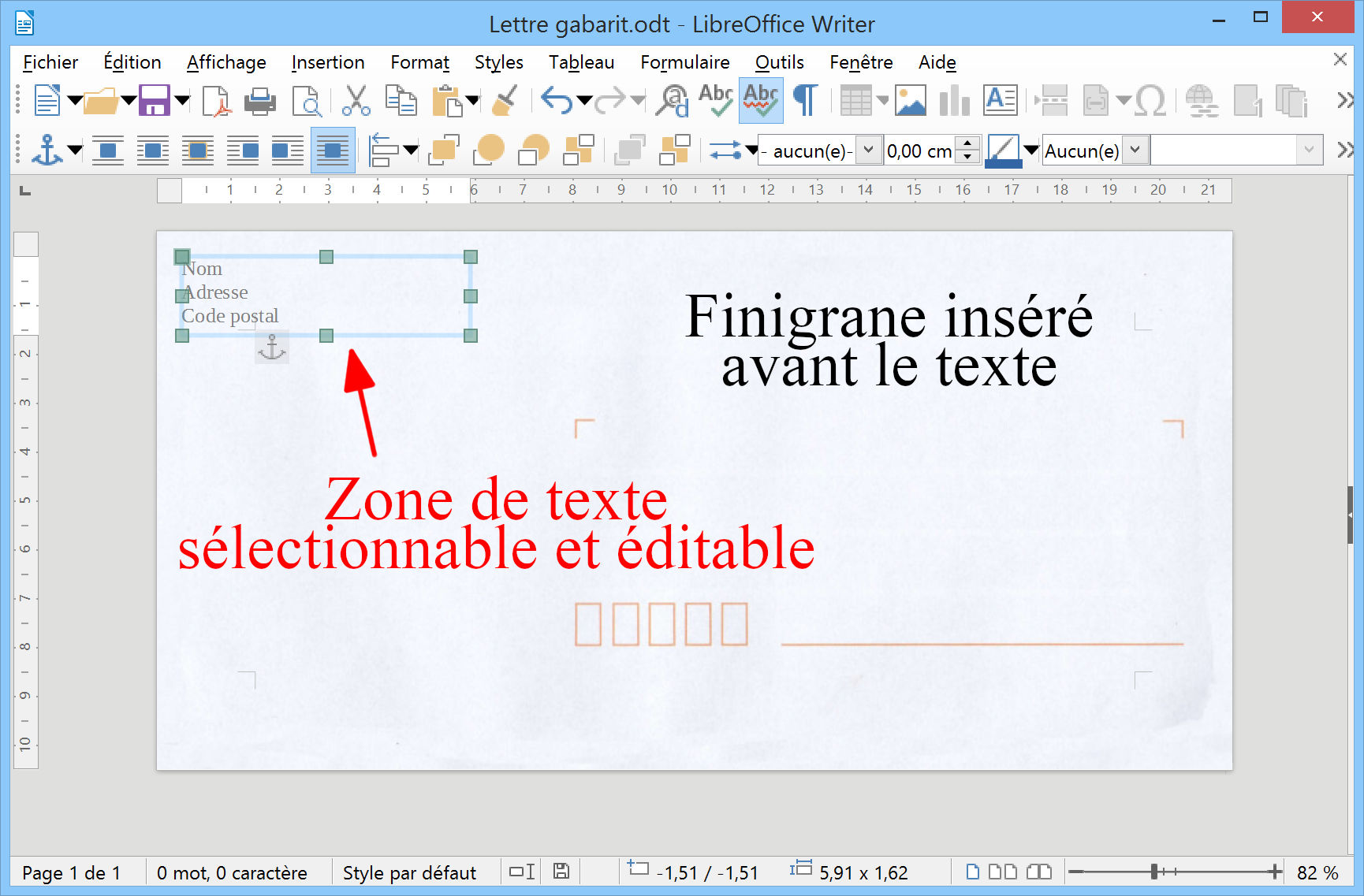This screenshot has height=896, width=1364.
Task: Open the Styles menu
Action: click(499, 62)
